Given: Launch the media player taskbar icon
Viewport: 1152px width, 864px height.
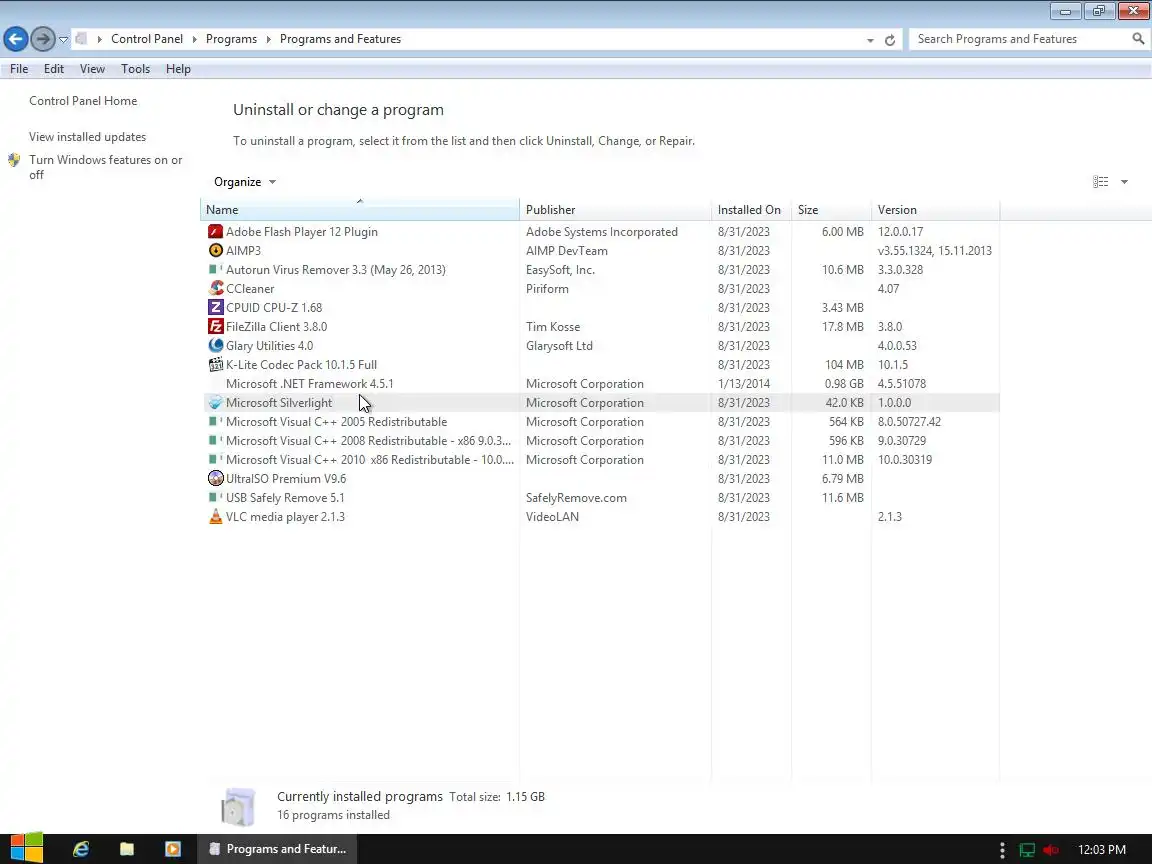Looking at the screenshot, I should (x=173, y=849).
